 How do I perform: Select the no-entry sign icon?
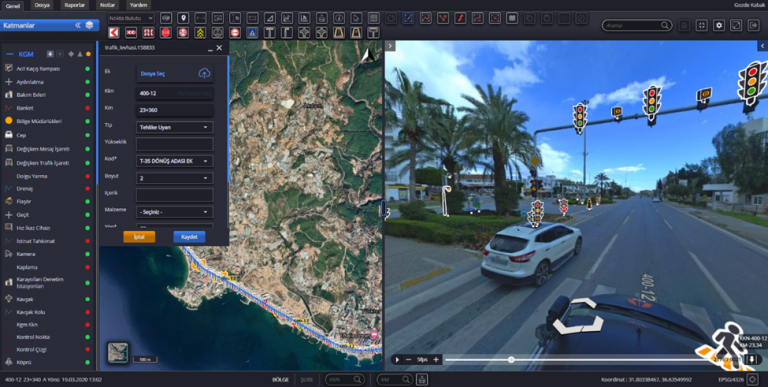pos(235,33)
